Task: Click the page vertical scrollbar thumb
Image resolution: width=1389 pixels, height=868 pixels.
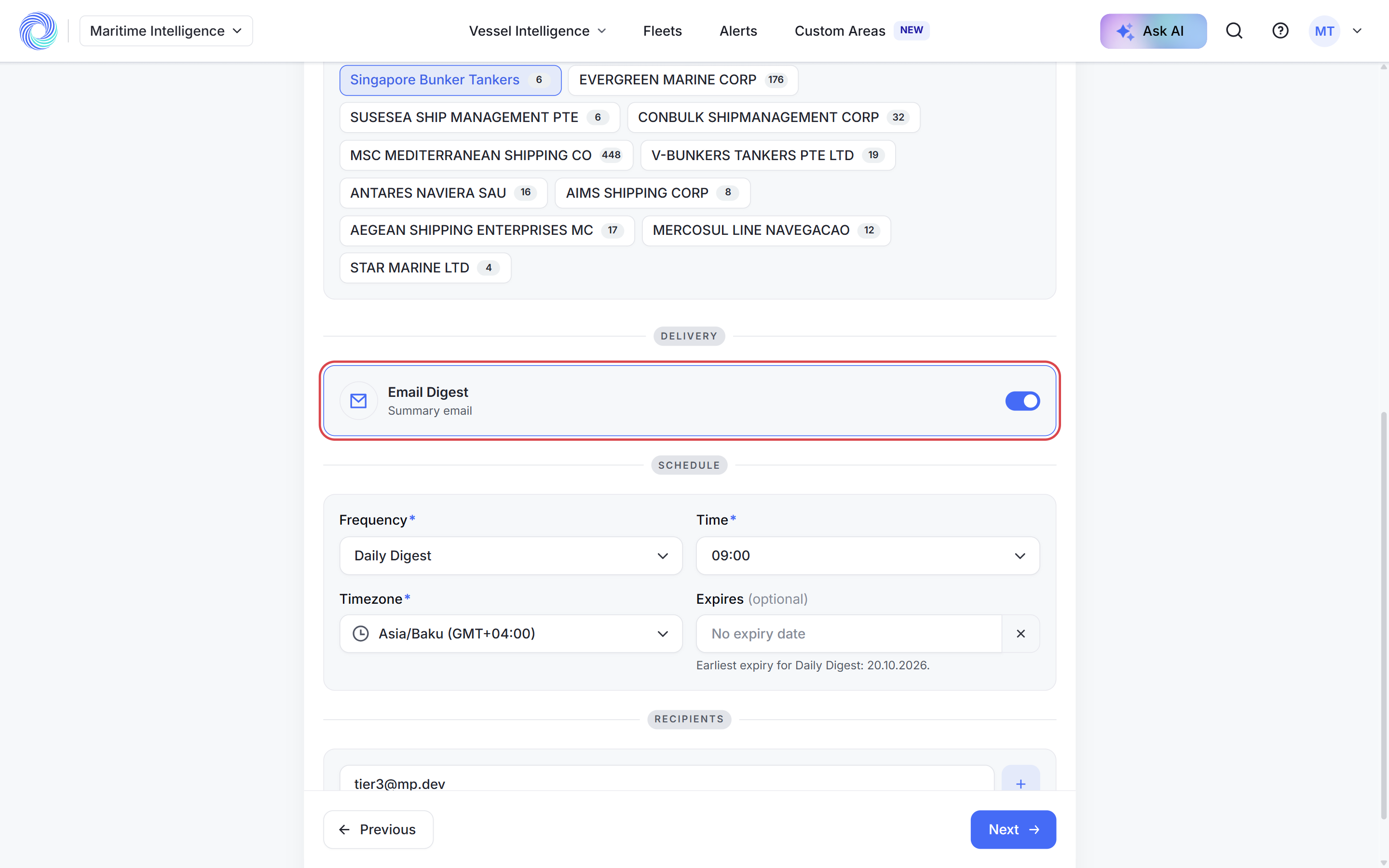Action: tap(1383, 614)
